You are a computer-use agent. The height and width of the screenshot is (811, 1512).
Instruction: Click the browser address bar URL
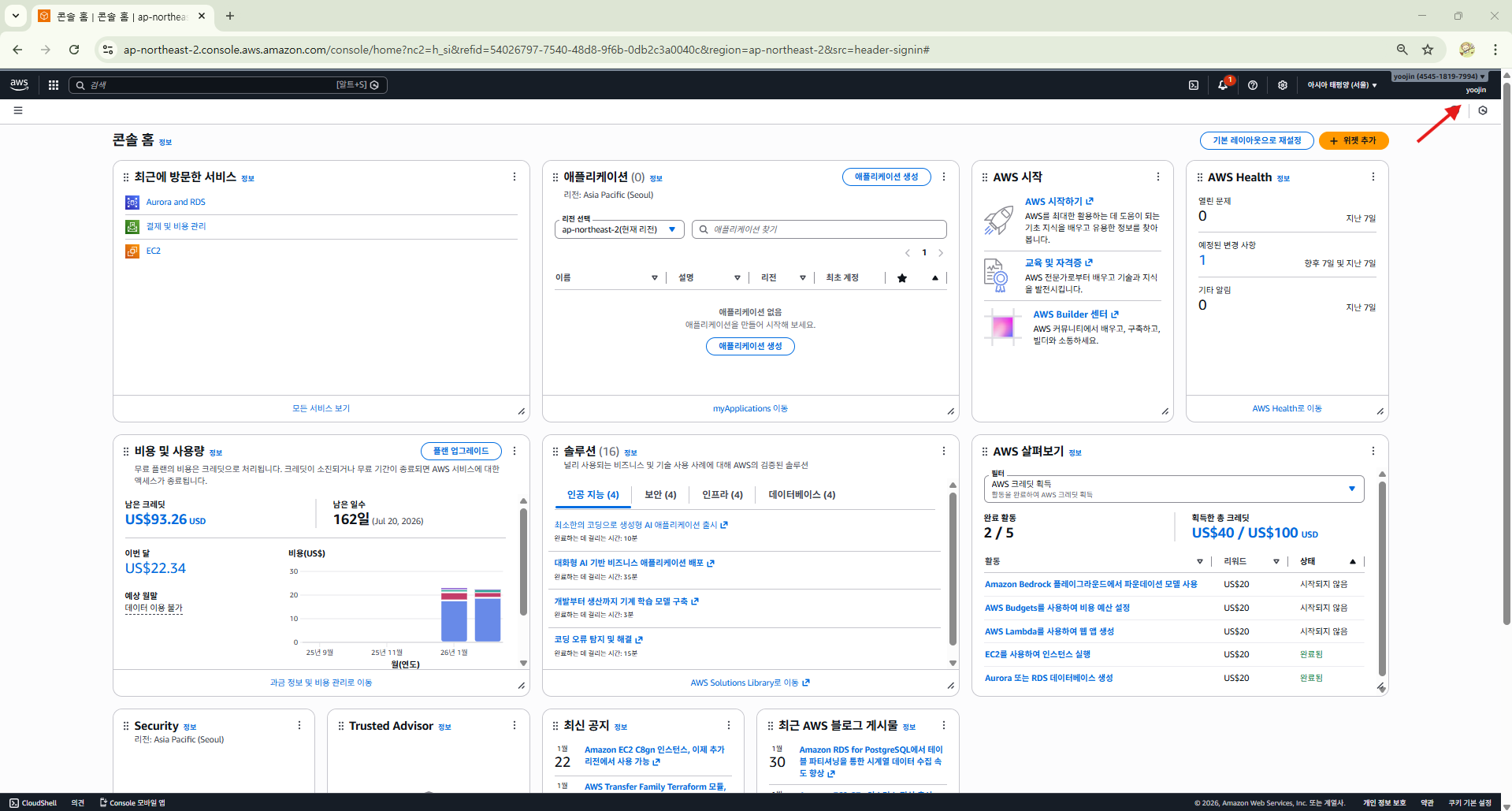[x=526, y=50]
